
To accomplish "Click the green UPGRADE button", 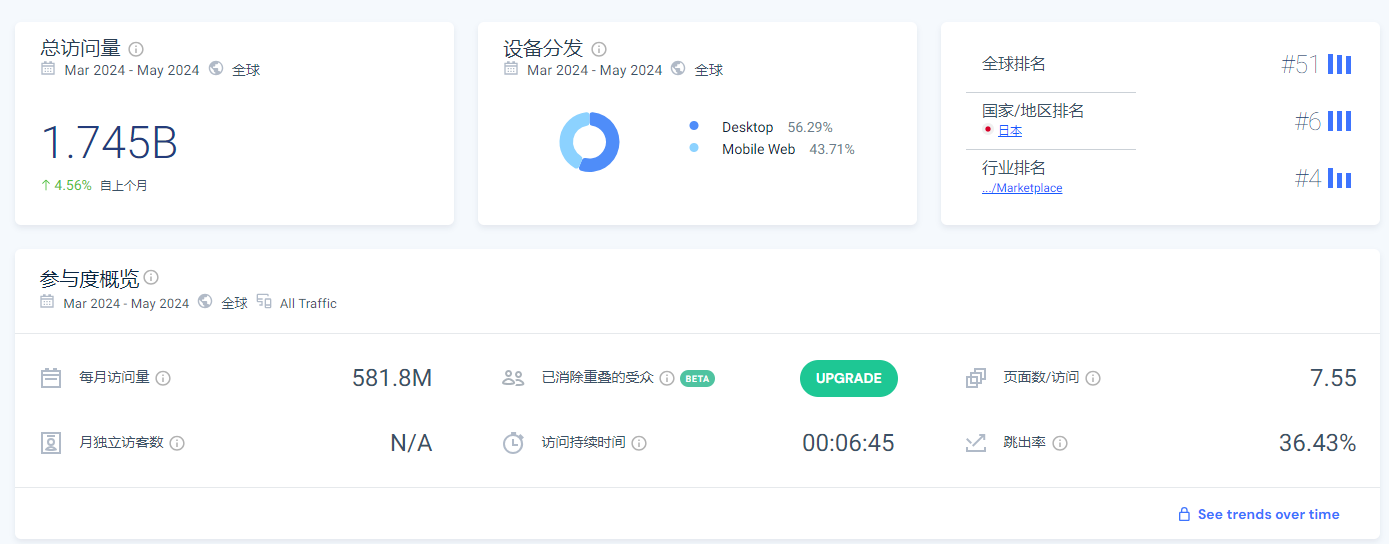I will [849, 378].
